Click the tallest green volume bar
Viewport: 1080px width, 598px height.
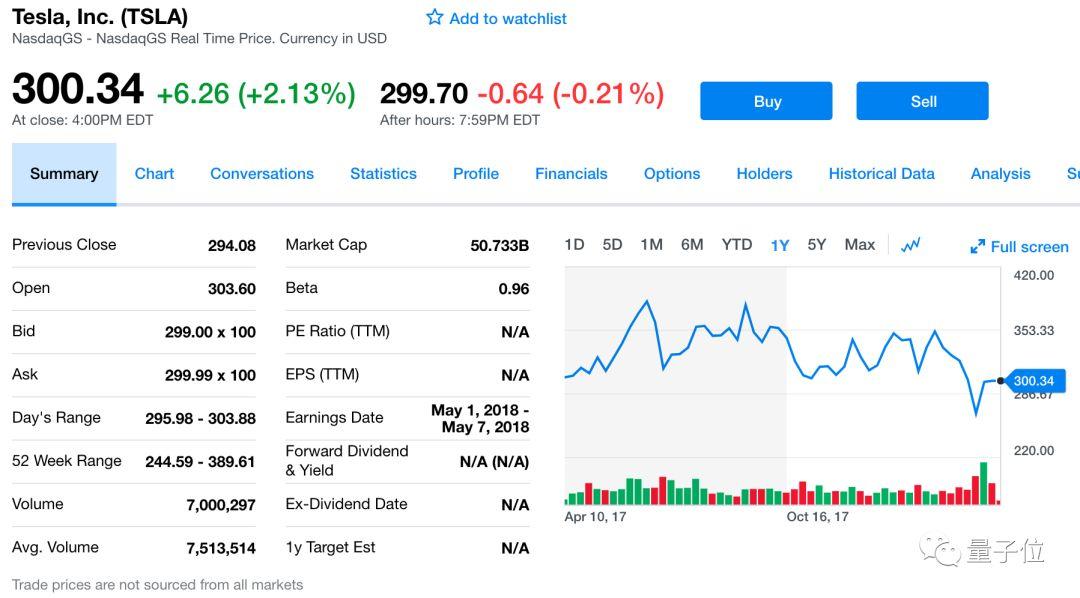pyautogui.click(x=984, y=483)
